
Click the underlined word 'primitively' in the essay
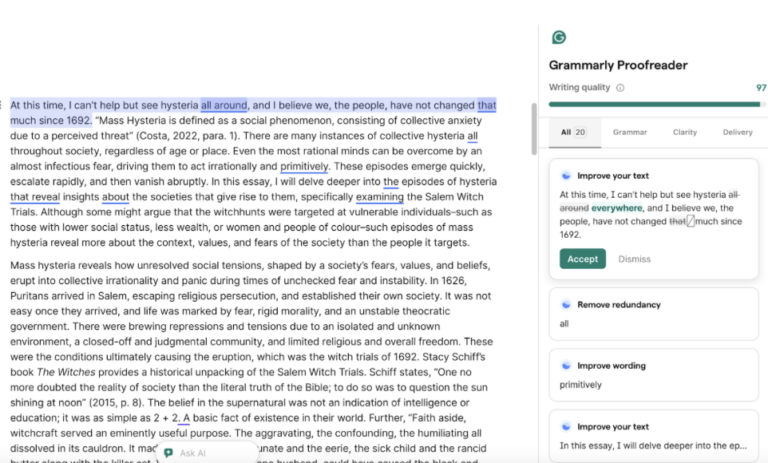click(304, 167)
